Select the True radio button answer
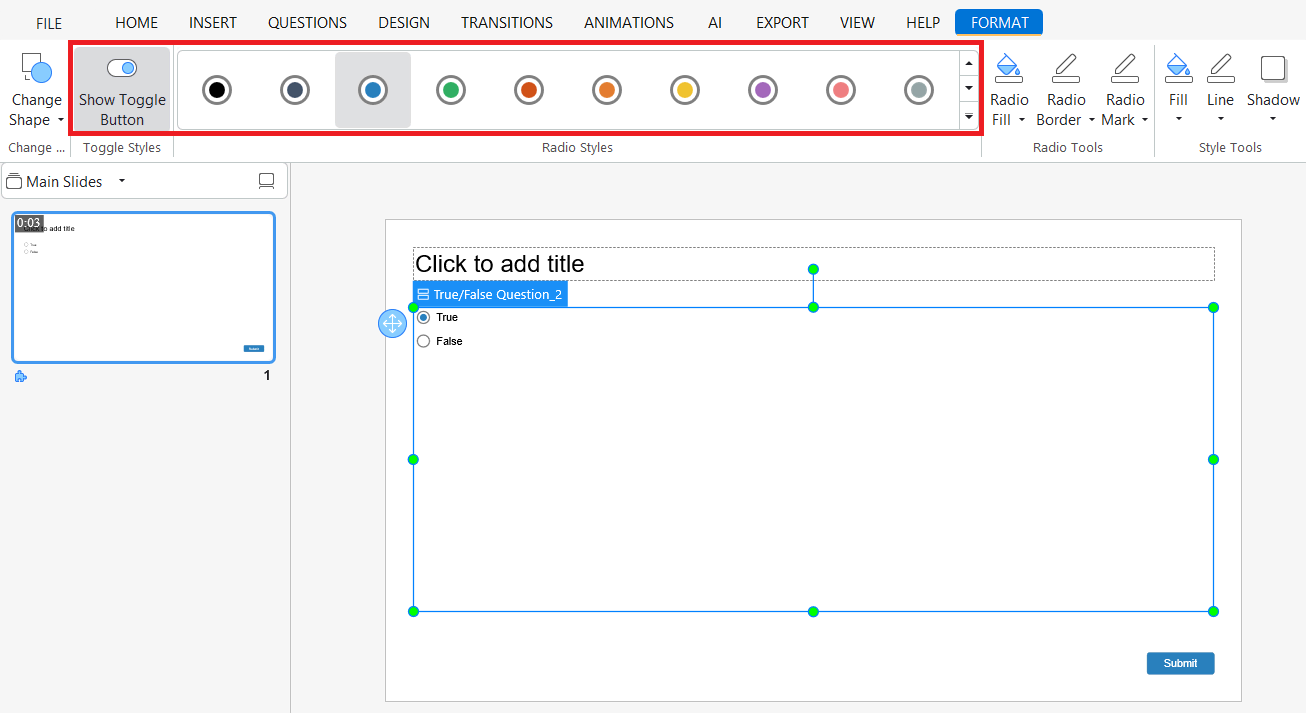 coord(424,317)
